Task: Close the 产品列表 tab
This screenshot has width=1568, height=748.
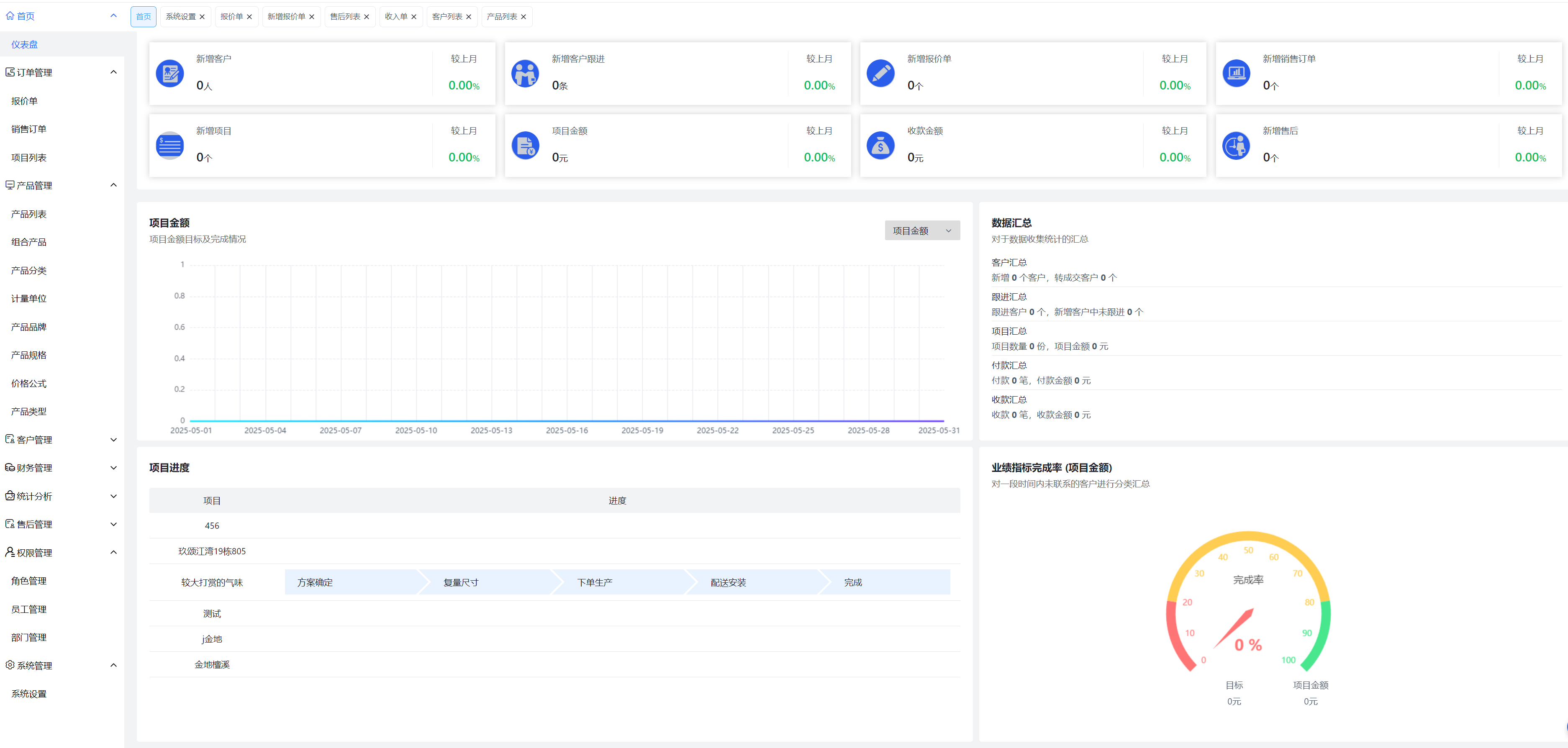Action: point(524,17)
